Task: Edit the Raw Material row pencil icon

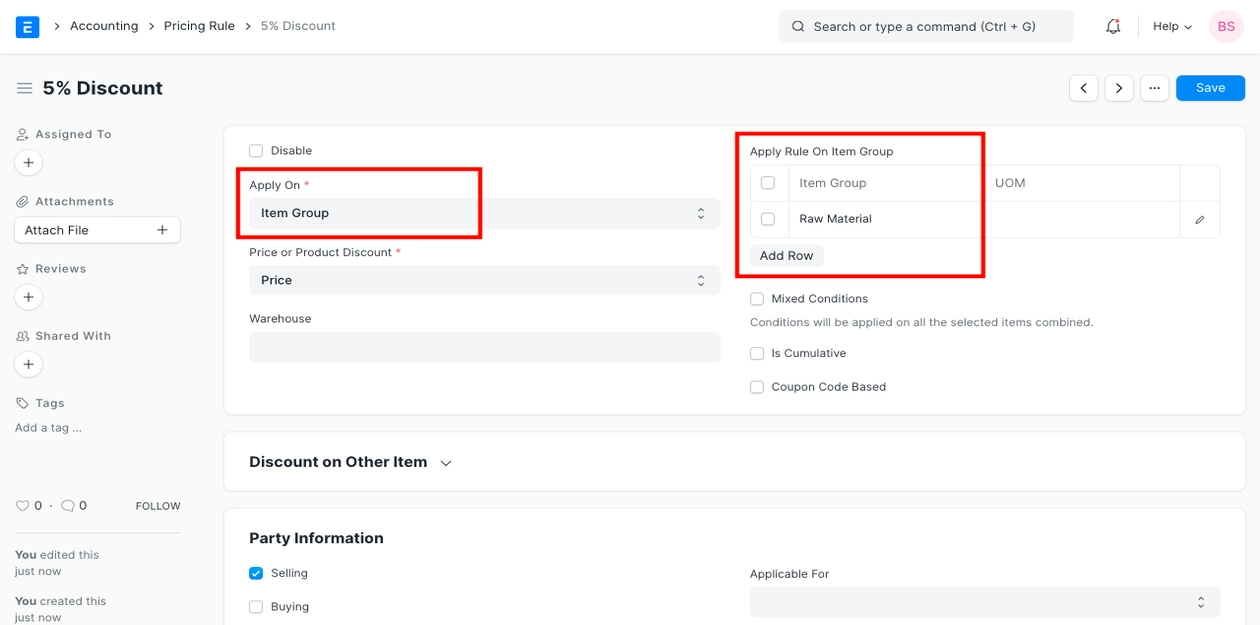Action: pyautogui.click(x=1200, y=219)
